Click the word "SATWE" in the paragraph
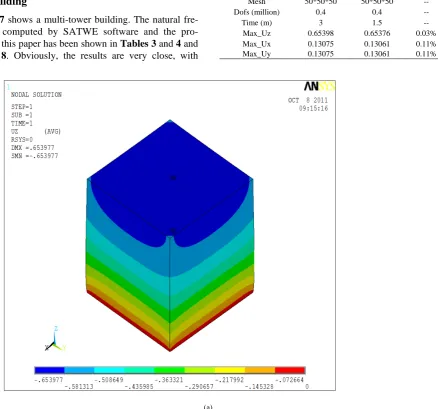Viewport: 438px width, 409px height. tap(80, 32)
